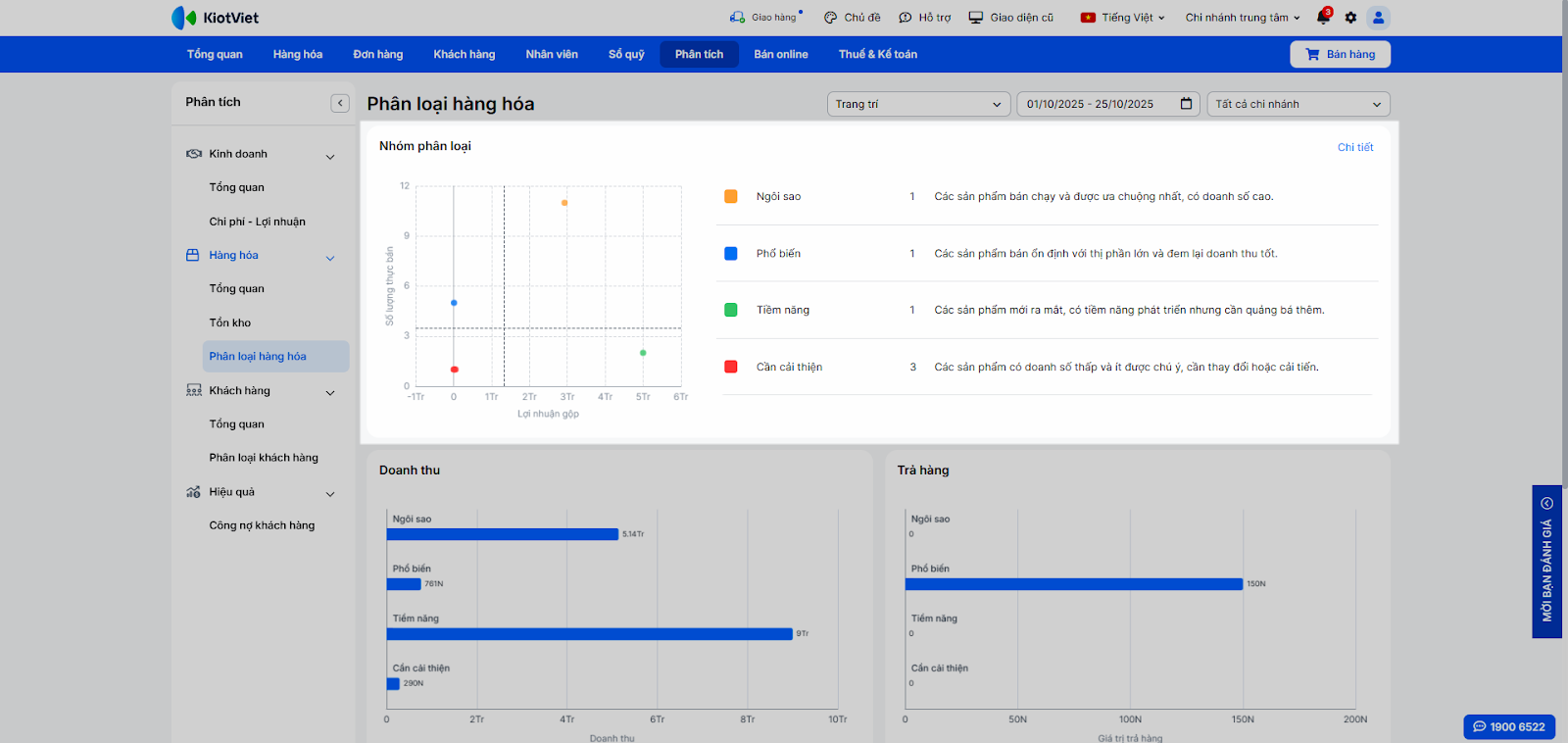Collapse the Phân tích sidebar panel

(340, 103)
